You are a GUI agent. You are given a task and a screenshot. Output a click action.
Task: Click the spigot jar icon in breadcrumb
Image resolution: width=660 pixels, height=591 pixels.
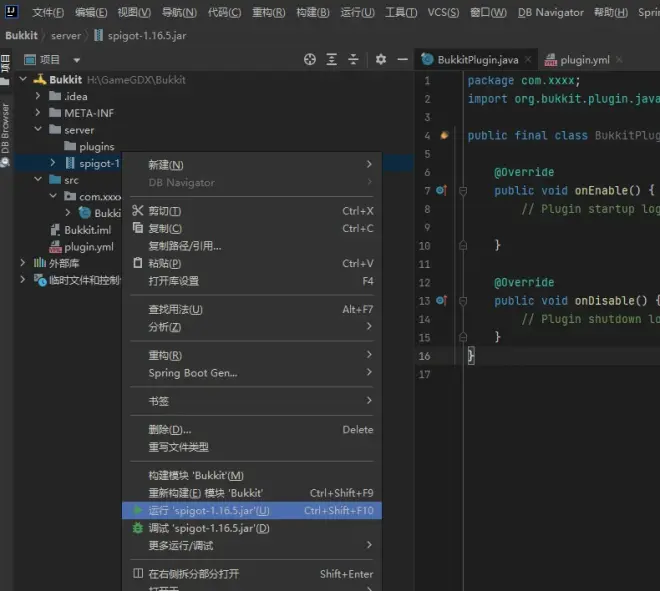[x=98, y=35]
